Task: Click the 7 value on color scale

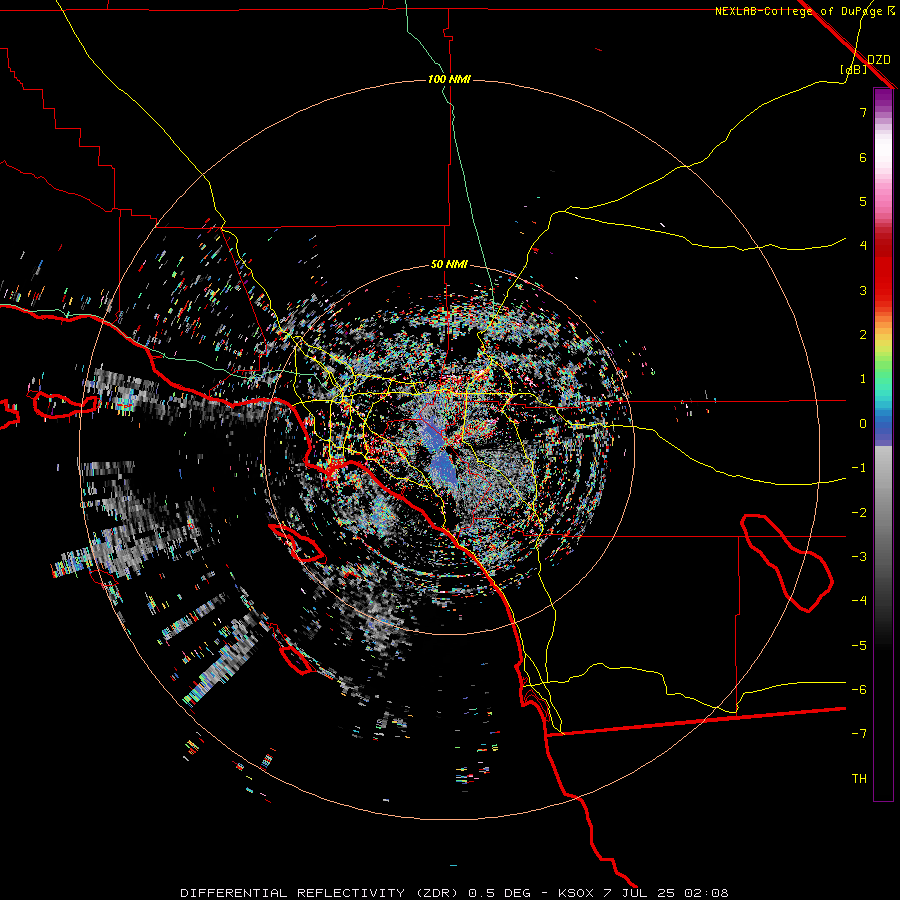Action: tap(863, 112)
